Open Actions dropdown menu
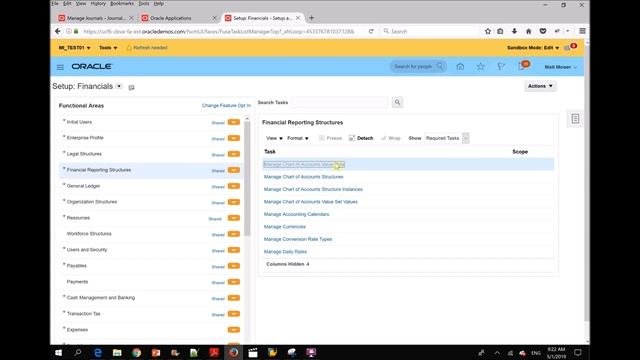 pos(540,86)
